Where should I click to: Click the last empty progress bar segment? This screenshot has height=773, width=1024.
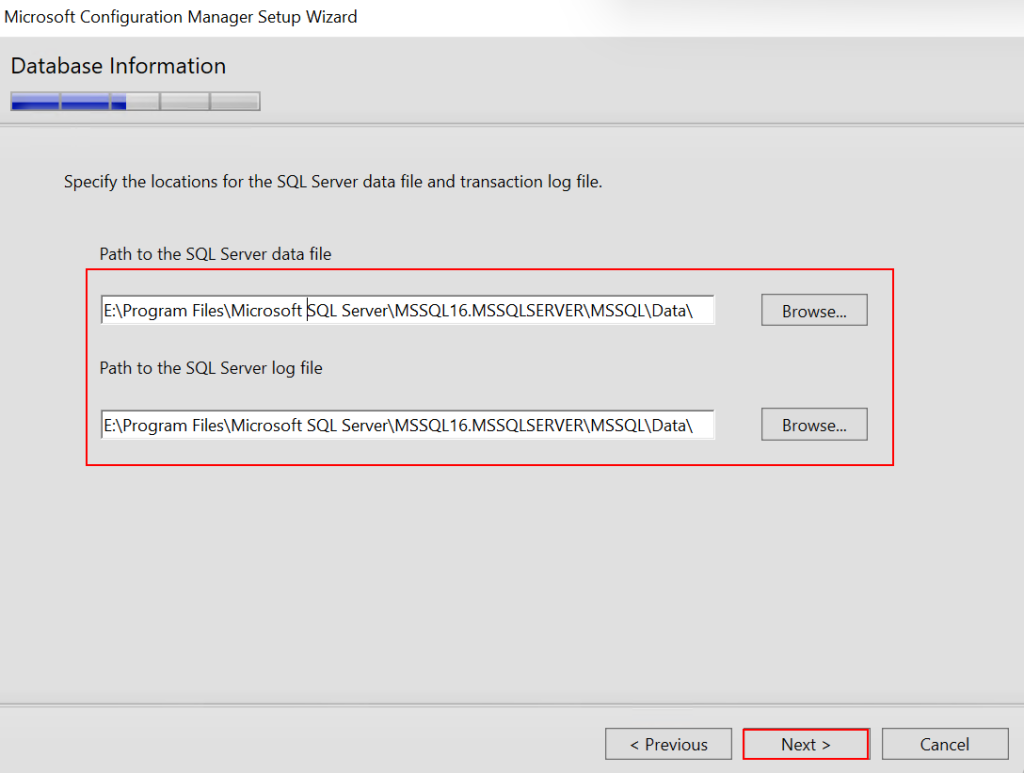tap(235, 101)
